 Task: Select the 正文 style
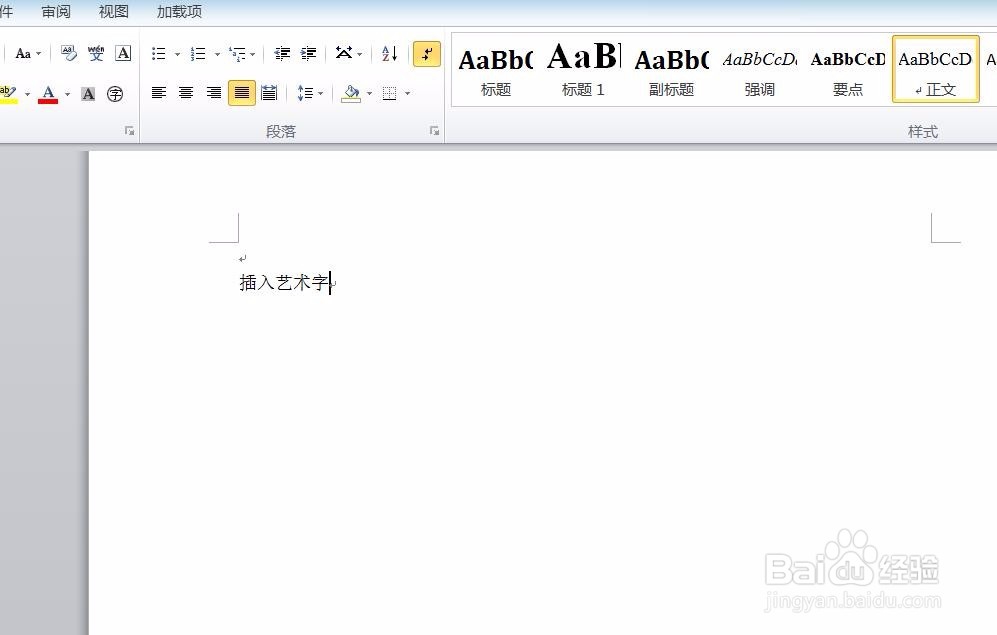pyautogui.click(x=935, y=69)
